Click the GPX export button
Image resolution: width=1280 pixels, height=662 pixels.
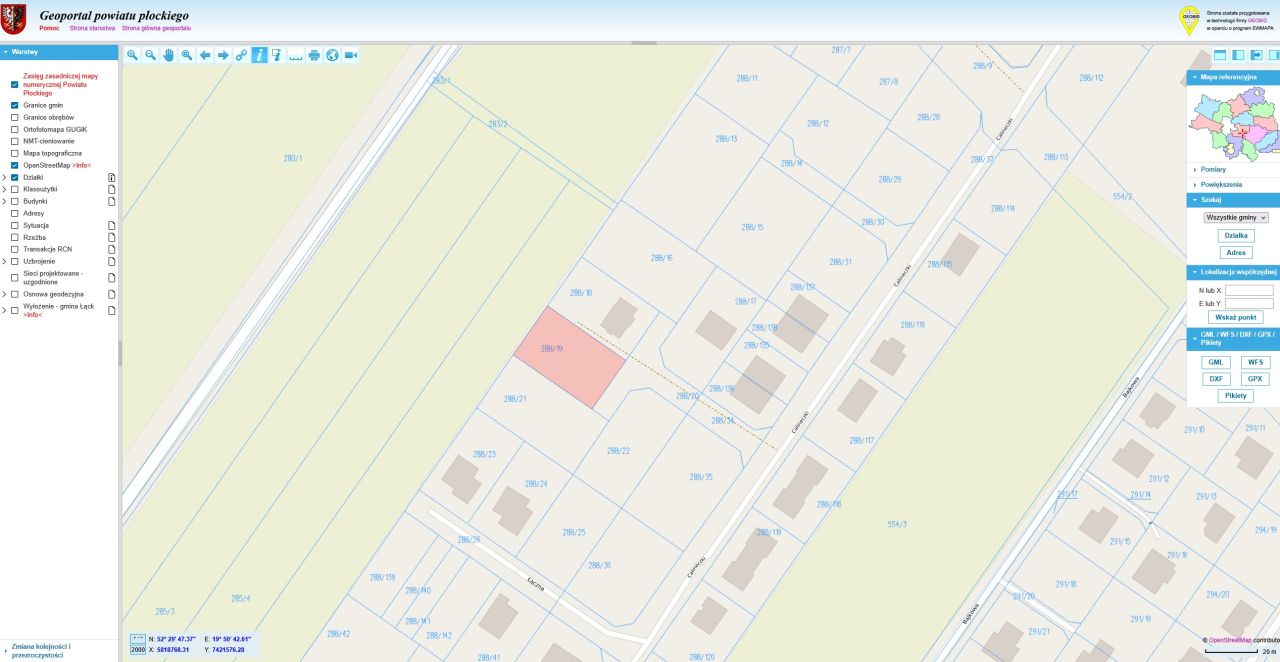coord(1255,379)
